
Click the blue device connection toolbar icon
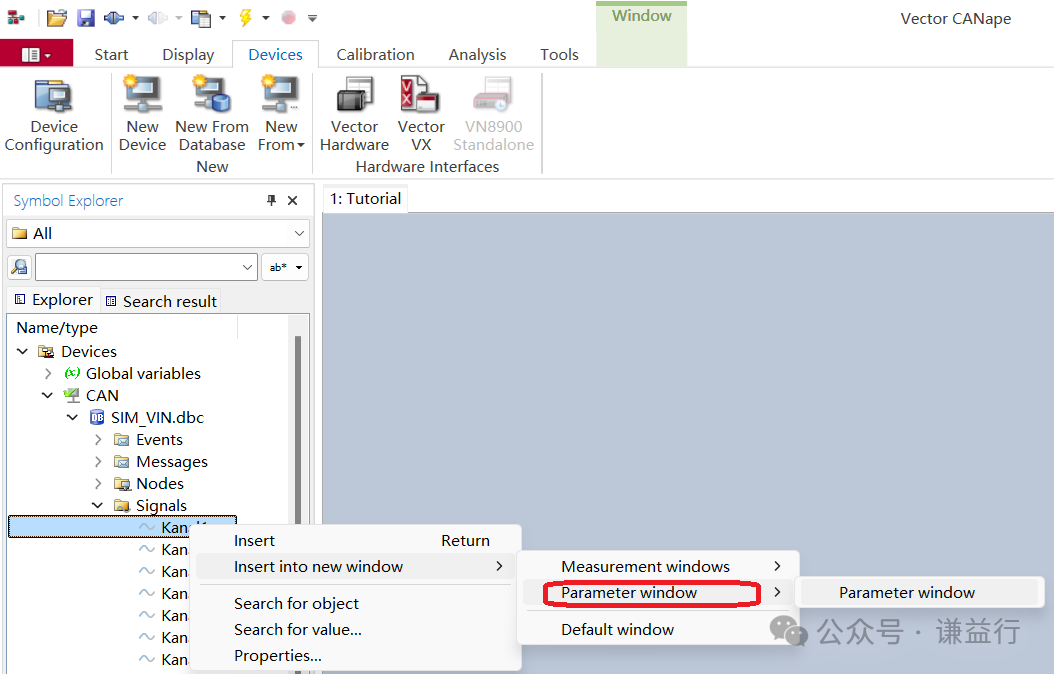(114, 18)
